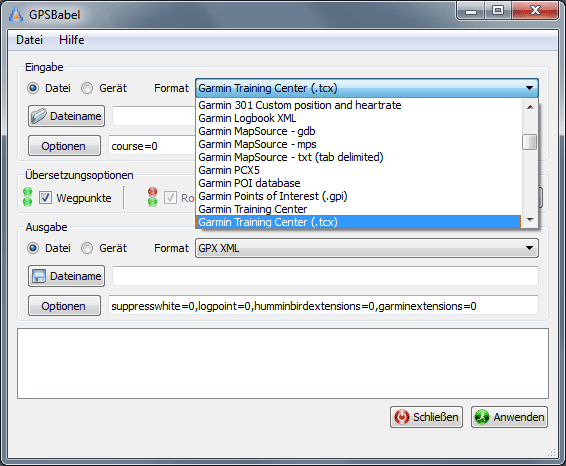Click the input file name text field

point(154,116)
